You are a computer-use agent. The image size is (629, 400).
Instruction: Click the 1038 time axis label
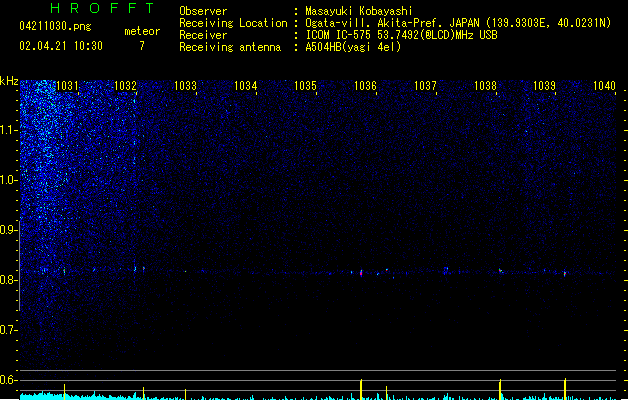pyautogui.click(x=485, y=86)
